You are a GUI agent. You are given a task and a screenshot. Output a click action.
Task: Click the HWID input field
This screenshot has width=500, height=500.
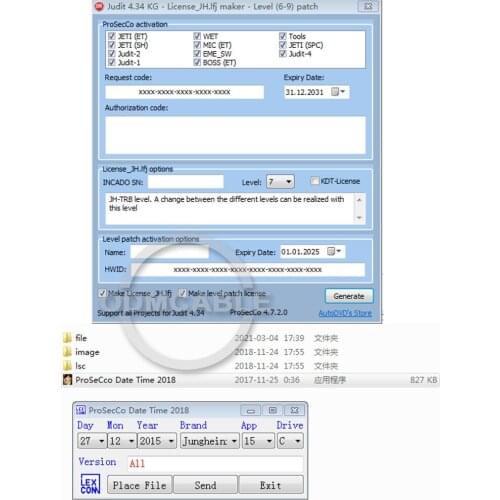click(248, 269)
